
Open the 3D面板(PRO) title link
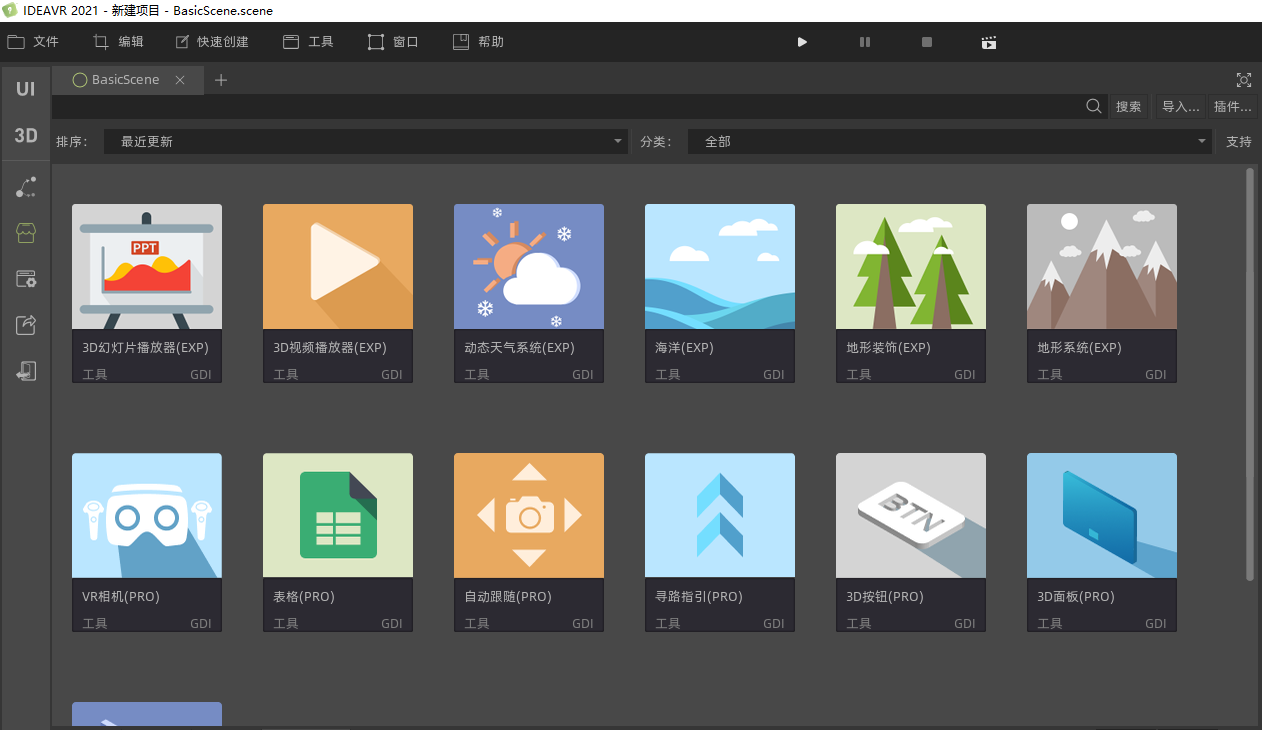[1076, 597]
